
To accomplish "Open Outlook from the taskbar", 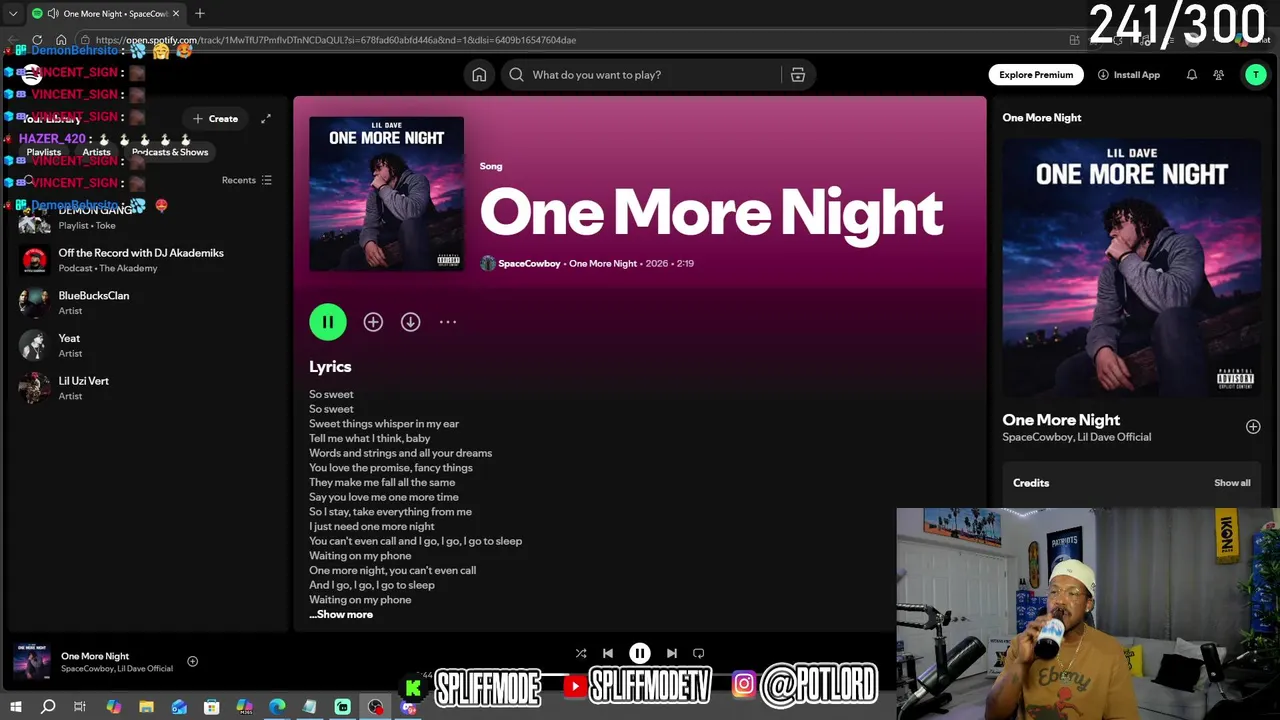I will point(179,707).
